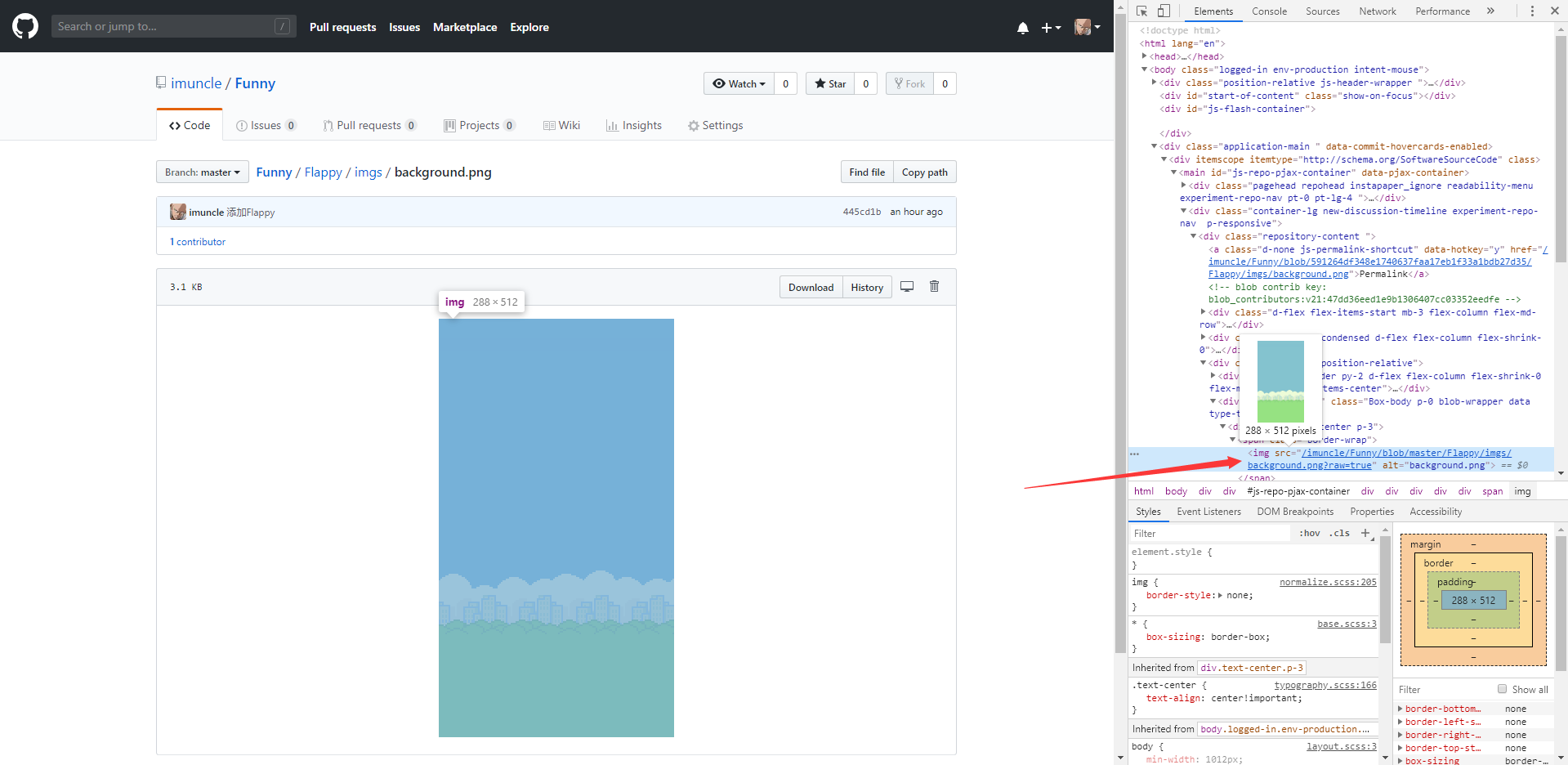Switch to the Console tab

tap(1269, 11)
